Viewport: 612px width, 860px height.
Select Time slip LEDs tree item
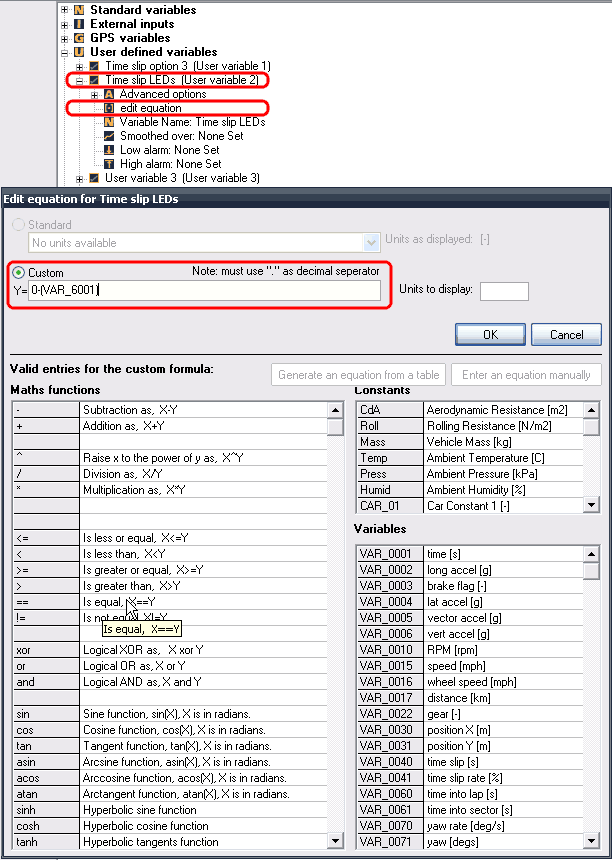181,80
